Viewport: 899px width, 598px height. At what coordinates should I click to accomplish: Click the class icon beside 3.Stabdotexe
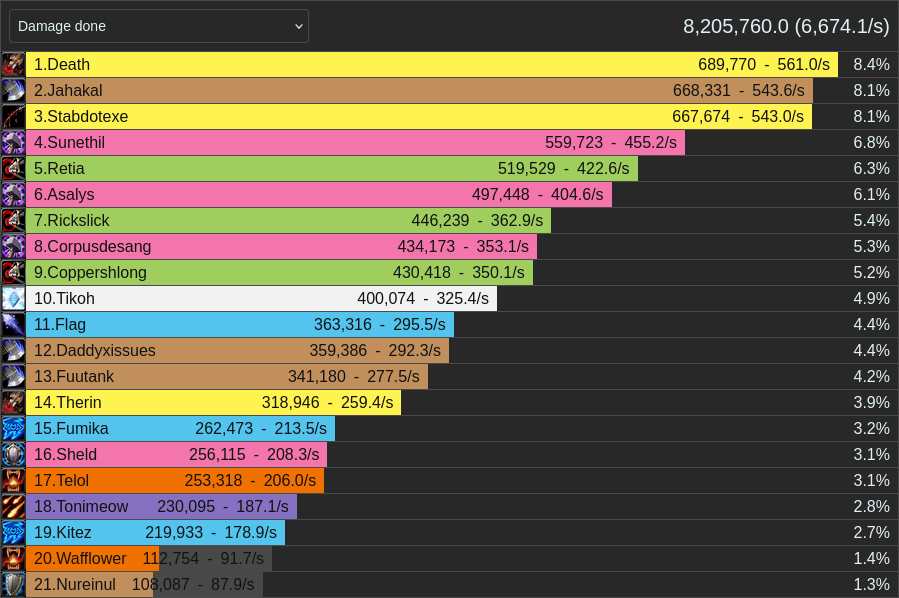[x=13, y=116]
